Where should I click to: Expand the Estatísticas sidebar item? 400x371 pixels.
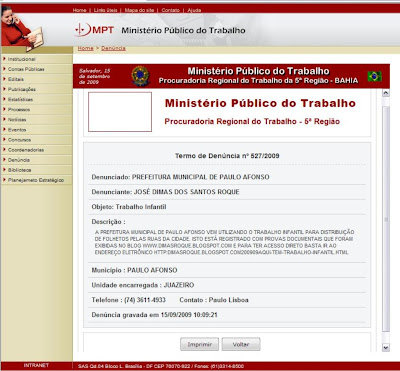point(37,99)
